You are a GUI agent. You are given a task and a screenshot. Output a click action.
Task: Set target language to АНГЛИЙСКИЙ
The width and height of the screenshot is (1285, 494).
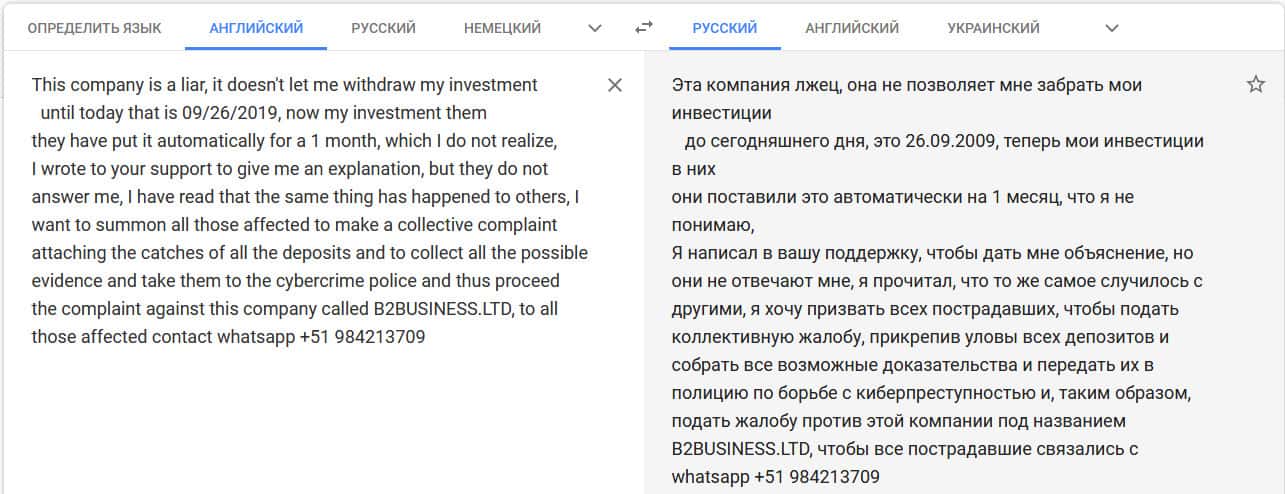coord(852,28)
